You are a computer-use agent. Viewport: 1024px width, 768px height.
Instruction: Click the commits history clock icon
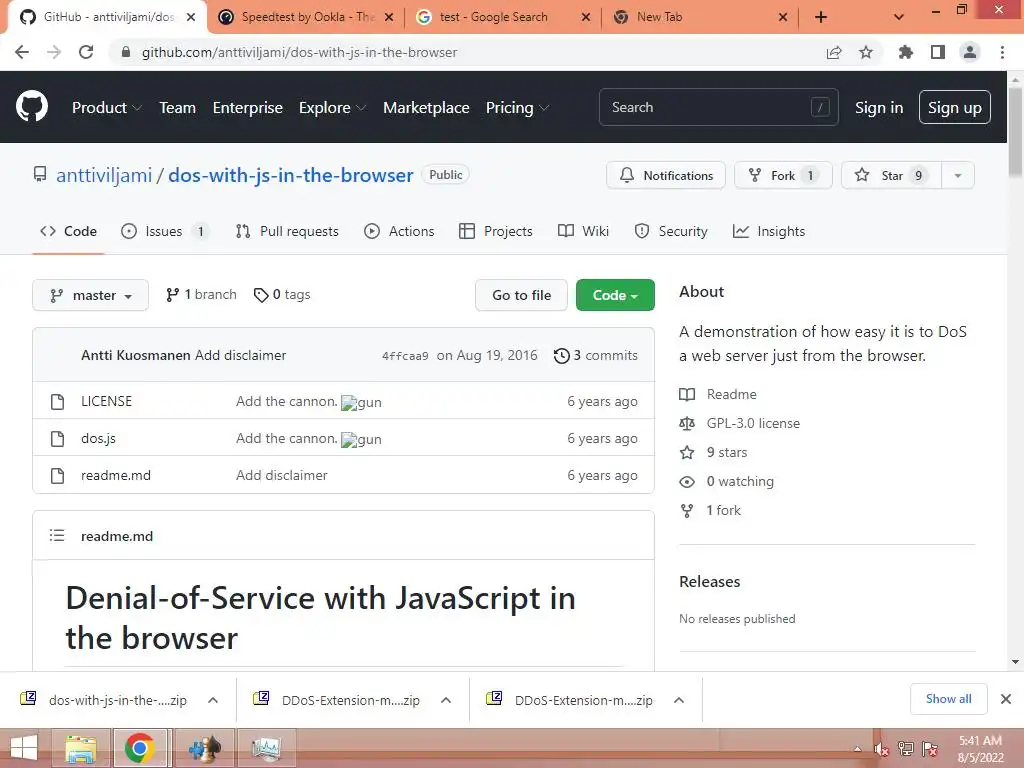point(561,356)
